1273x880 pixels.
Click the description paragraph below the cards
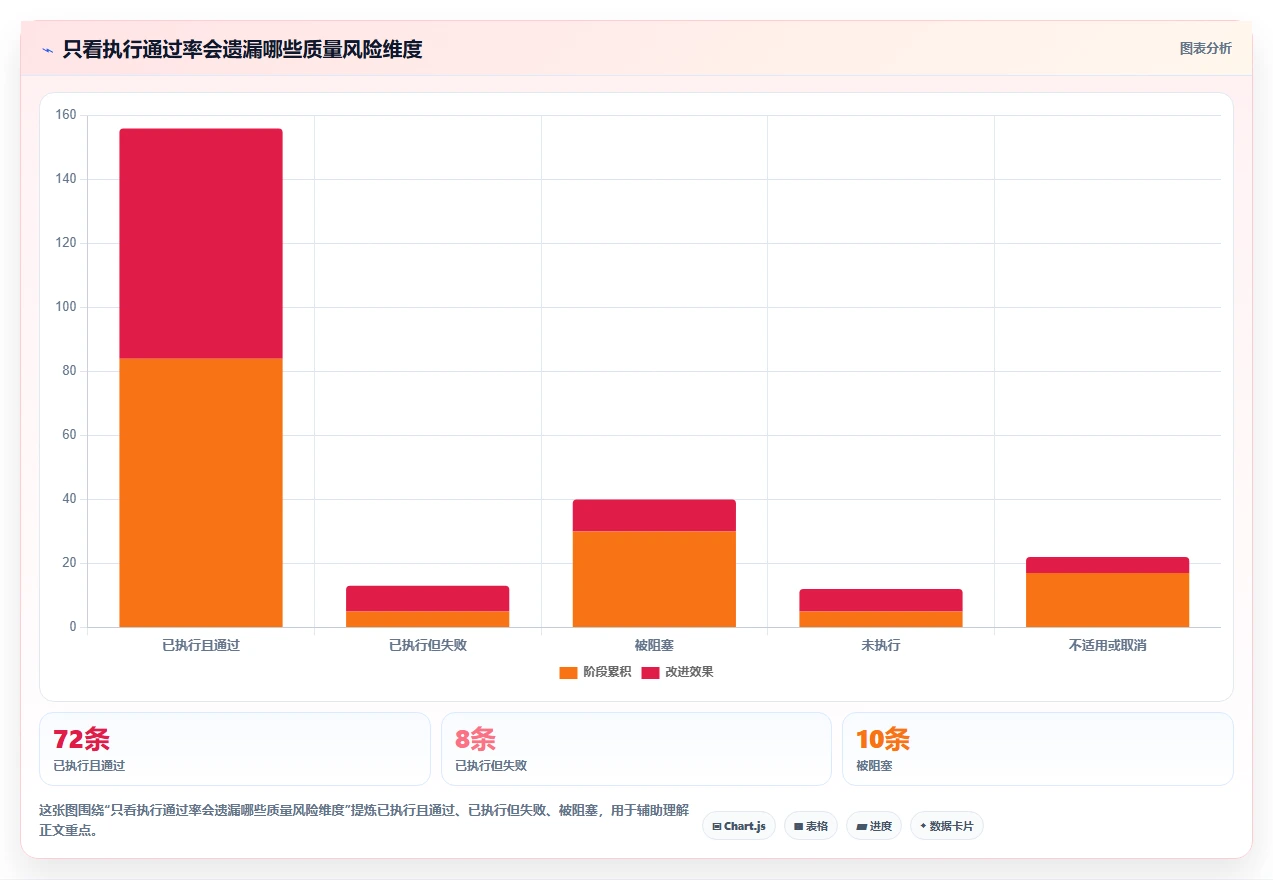[364, 820]
